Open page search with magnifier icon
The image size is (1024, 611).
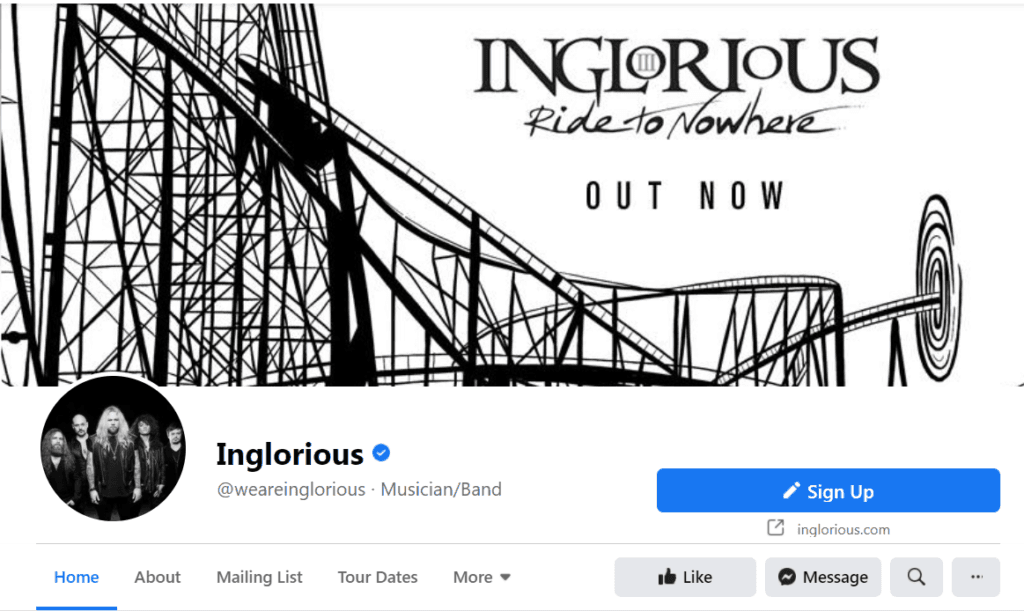916,576
